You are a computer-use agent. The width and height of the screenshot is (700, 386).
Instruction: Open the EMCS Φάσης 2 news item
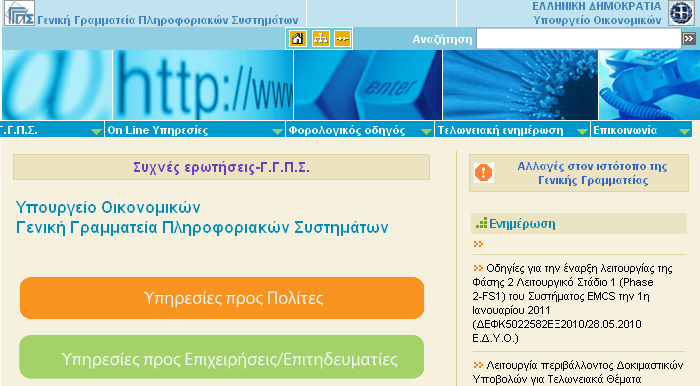[572, 303]
